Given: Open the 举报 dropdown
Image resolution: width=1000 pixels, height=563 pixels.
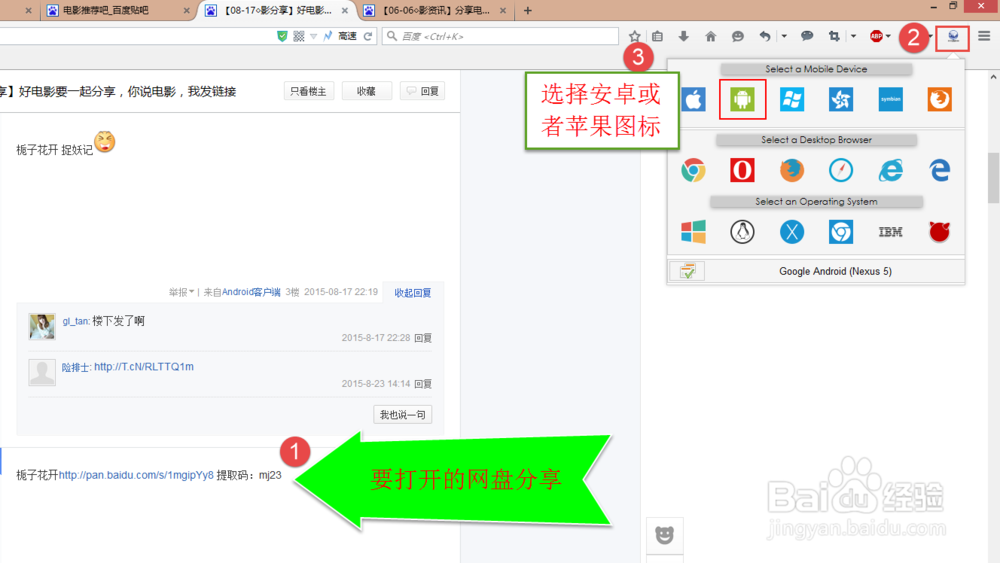Looking at the screenshot, I should (181, 292).
